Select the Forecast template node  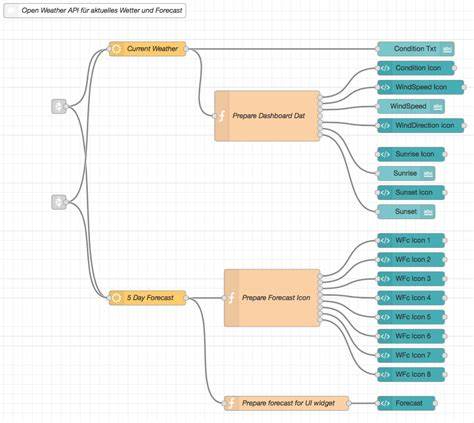(x=406, y=403)
